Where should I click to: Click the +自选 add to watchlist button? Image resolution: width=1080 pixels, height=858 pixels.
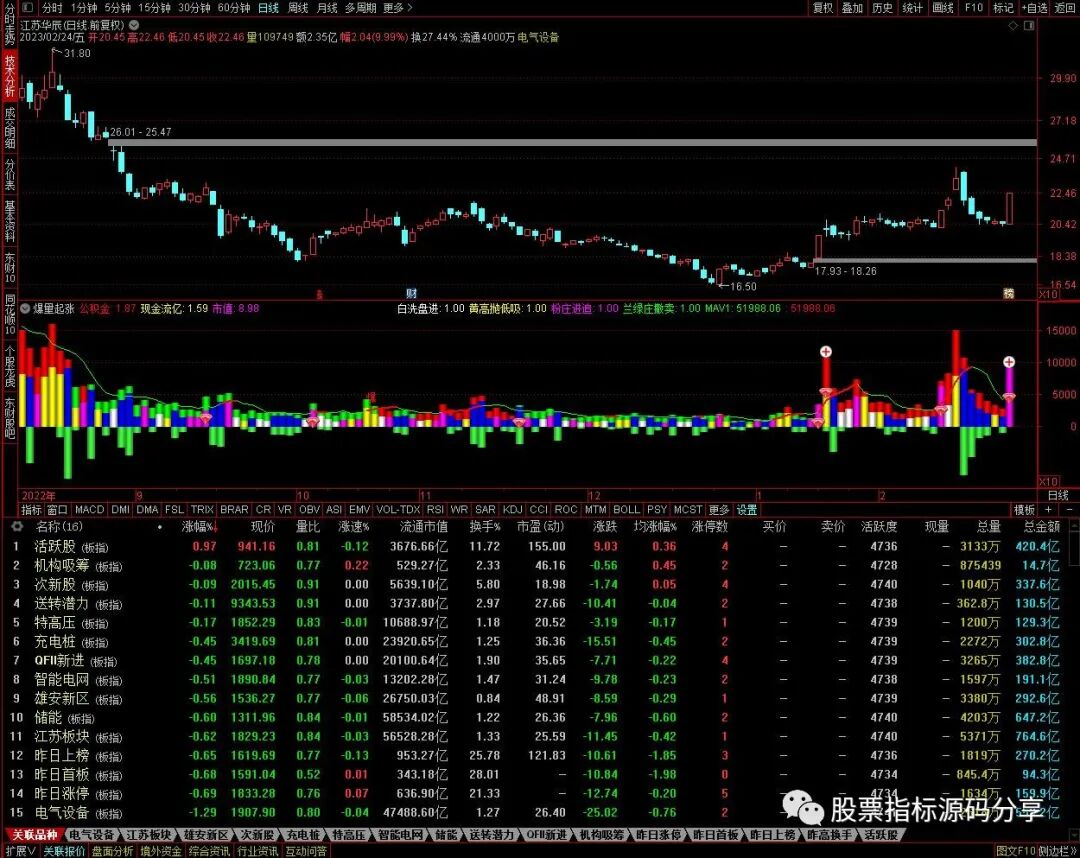click(x=1034, y=8)
